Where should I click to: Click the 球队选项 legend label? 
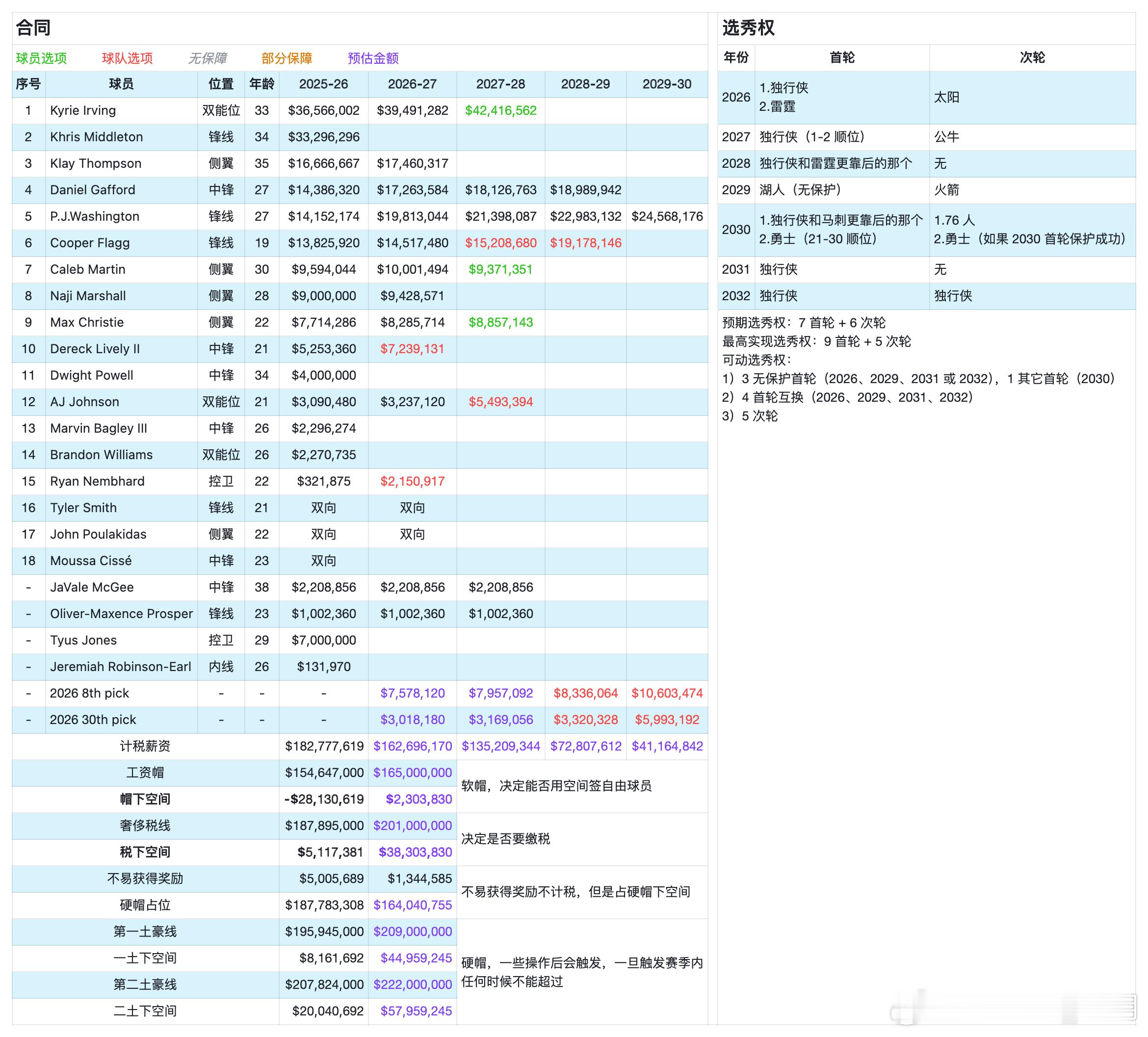click(128, 58)
